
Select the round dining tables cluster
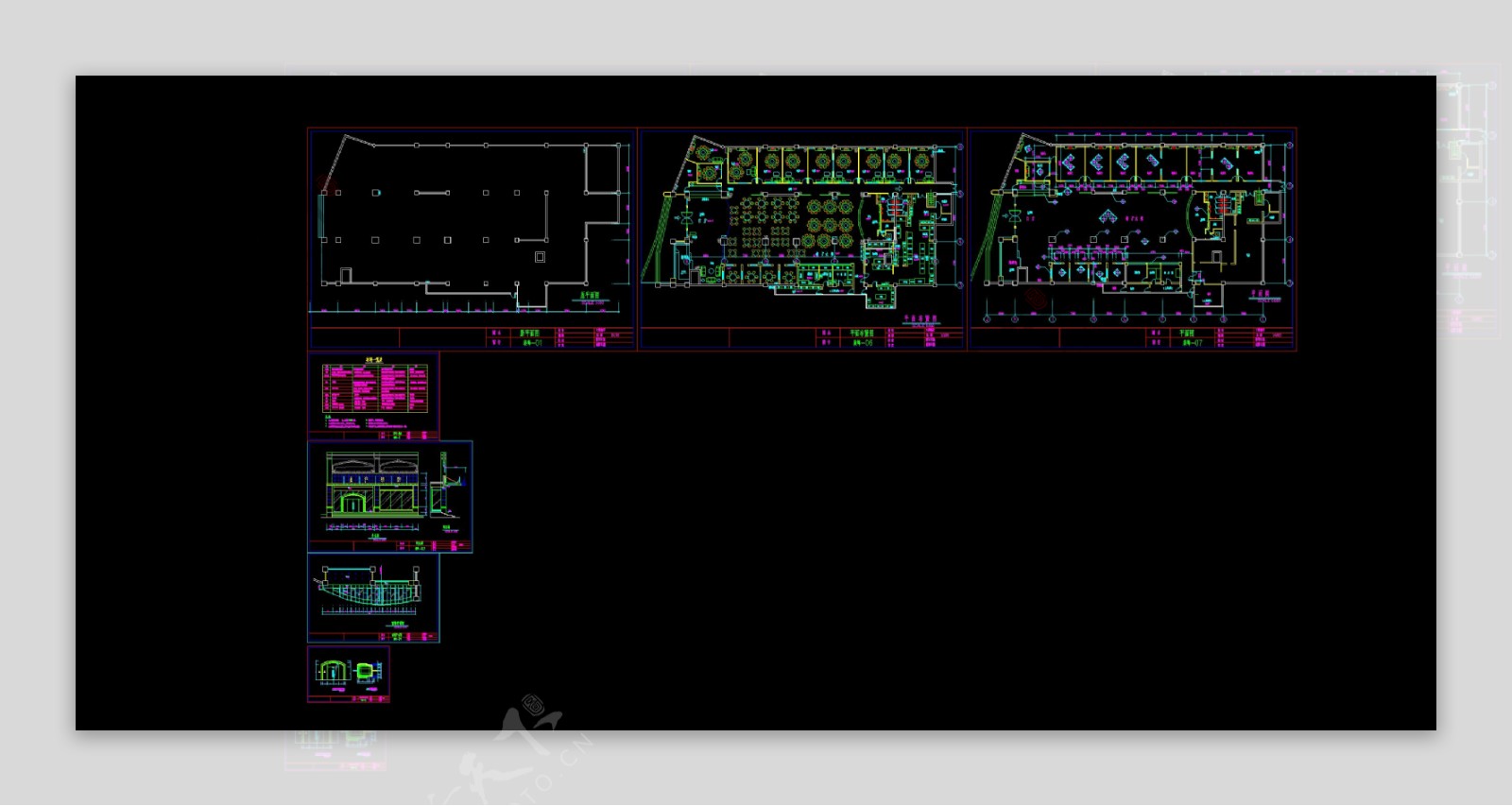tap(830, 223)
